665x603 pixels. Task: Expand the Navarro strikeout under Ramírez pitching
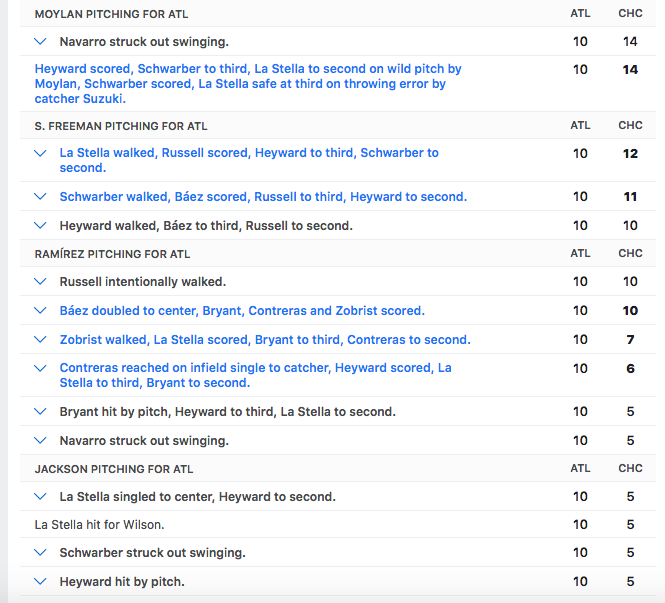point(41,441)
